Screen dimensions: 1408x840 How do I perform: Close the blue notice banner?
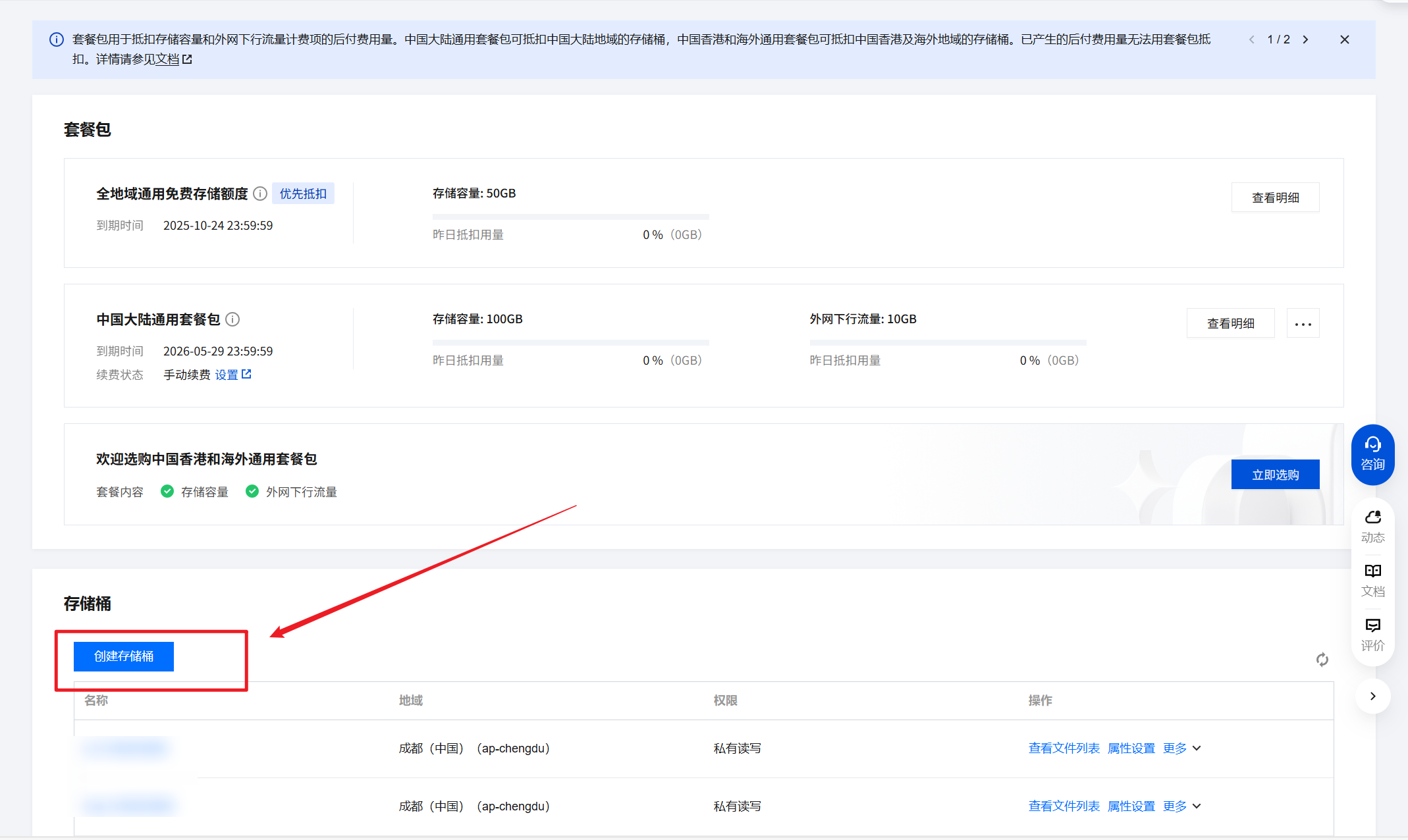(1345, 39)
